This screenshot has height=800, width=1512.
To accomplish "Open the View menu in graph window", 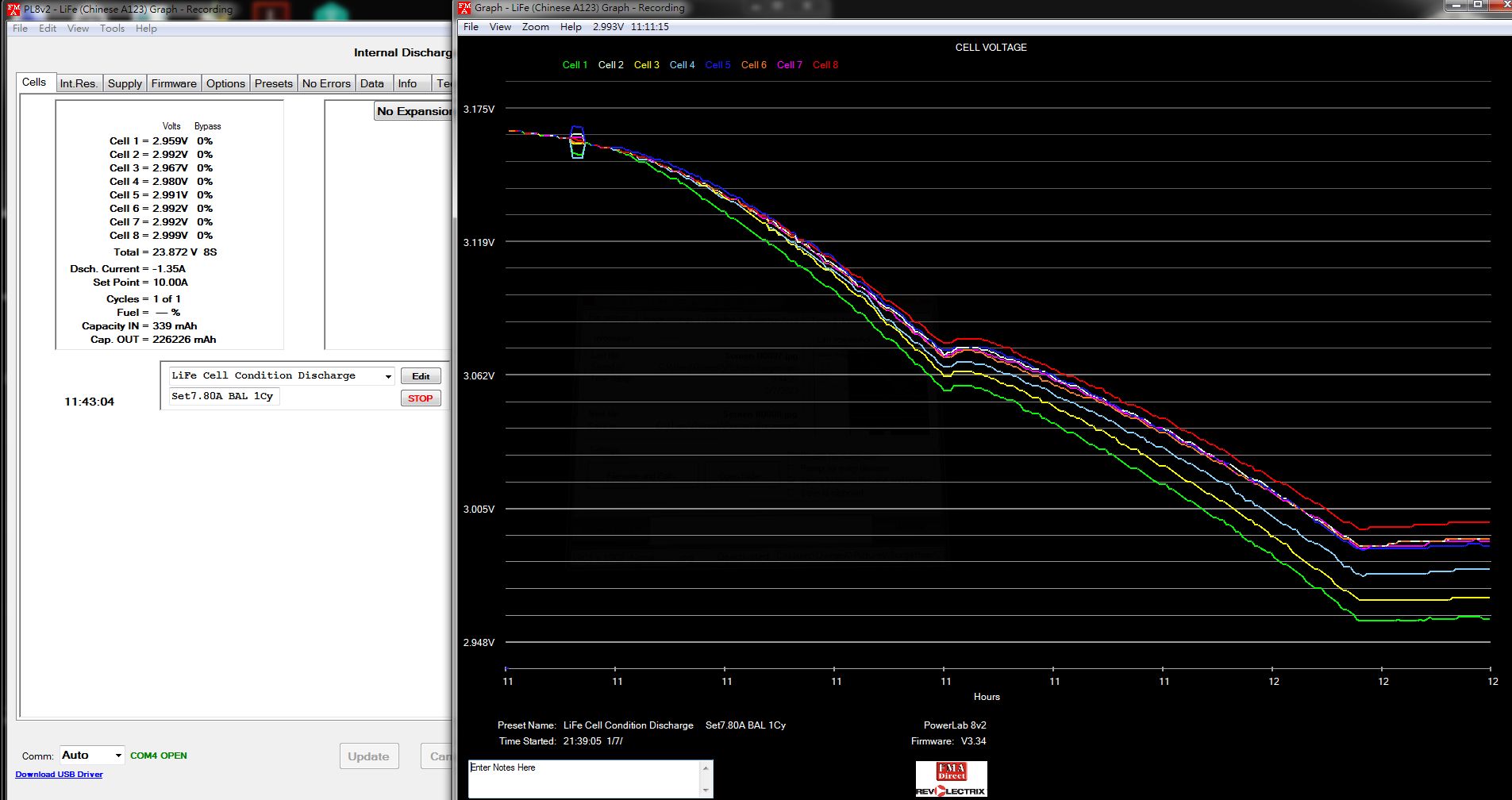I will 500,27.
